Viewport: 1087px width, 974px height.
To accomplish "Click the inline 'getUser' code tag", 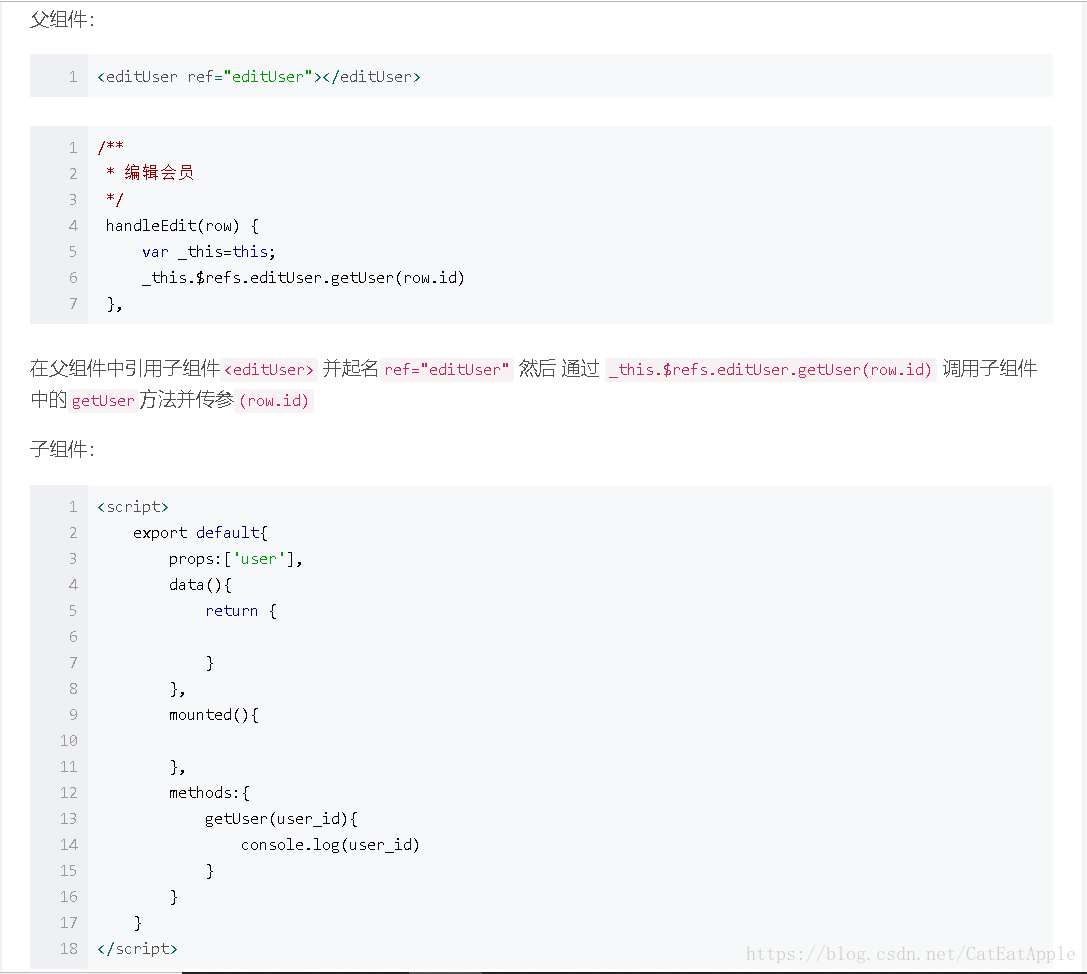I will click(103, 401).
